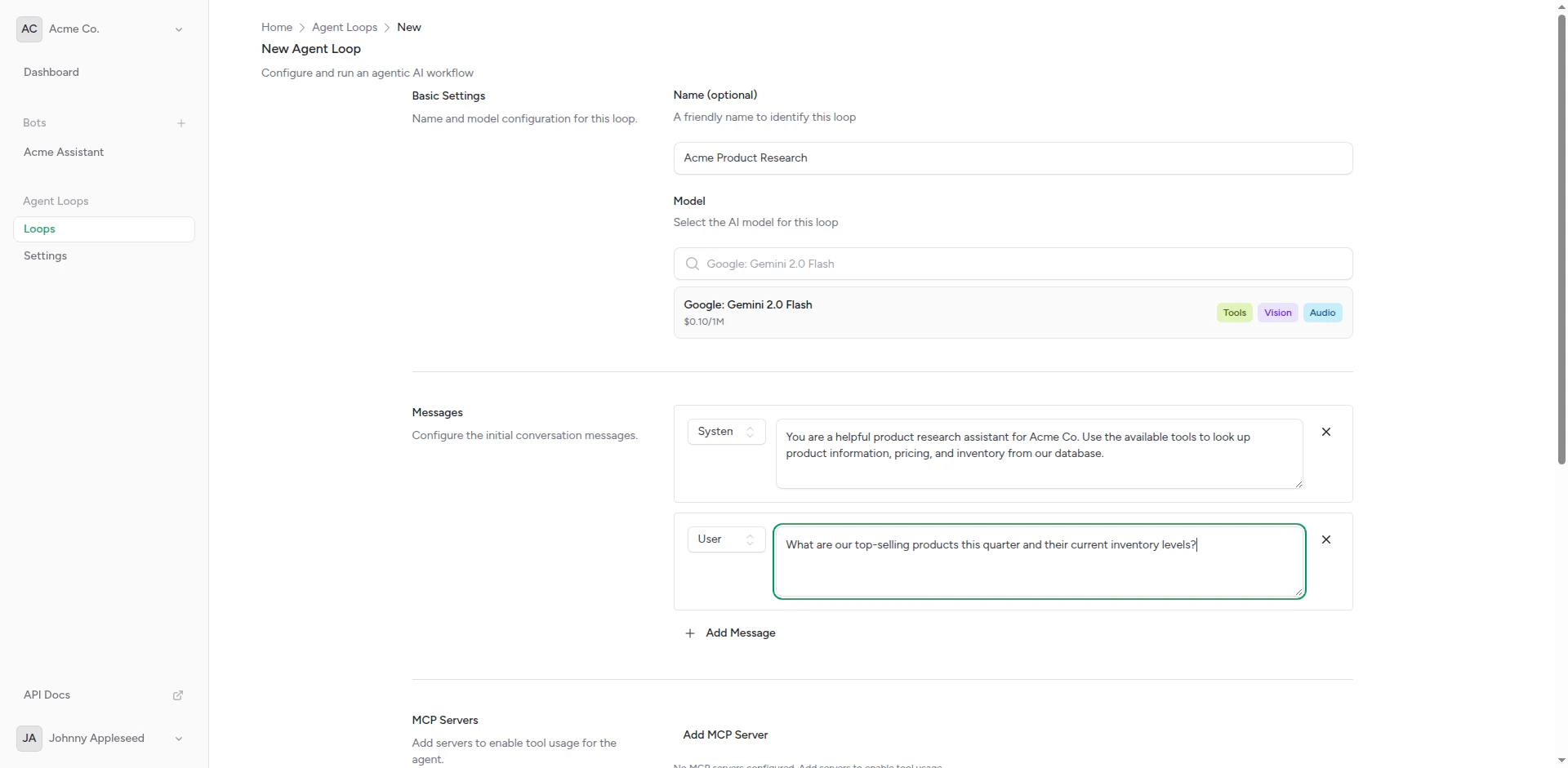
Task: Select the Google: Gemini 2.0 Flash model
Action: (x=1013, y=313)
